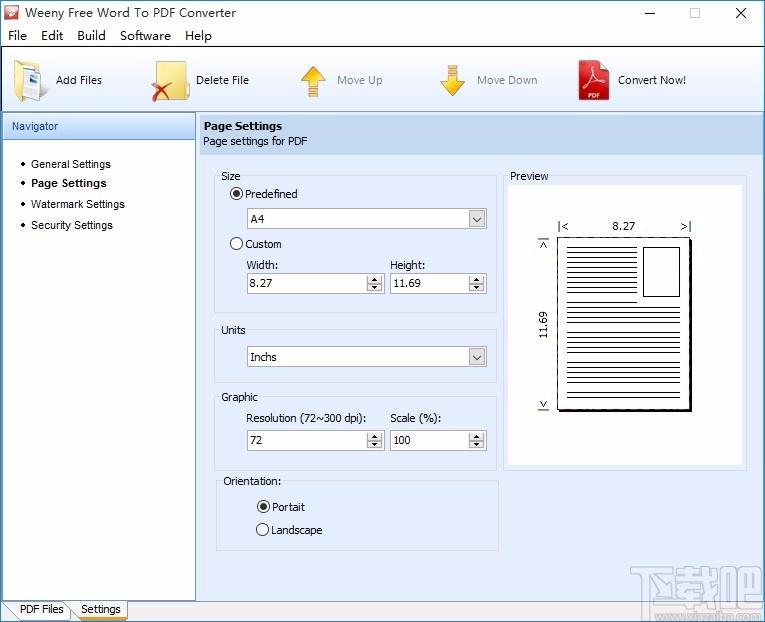Screen dimensions: 765x622
Task: Go to General Settings in Navigator
Action: [71, 164]
